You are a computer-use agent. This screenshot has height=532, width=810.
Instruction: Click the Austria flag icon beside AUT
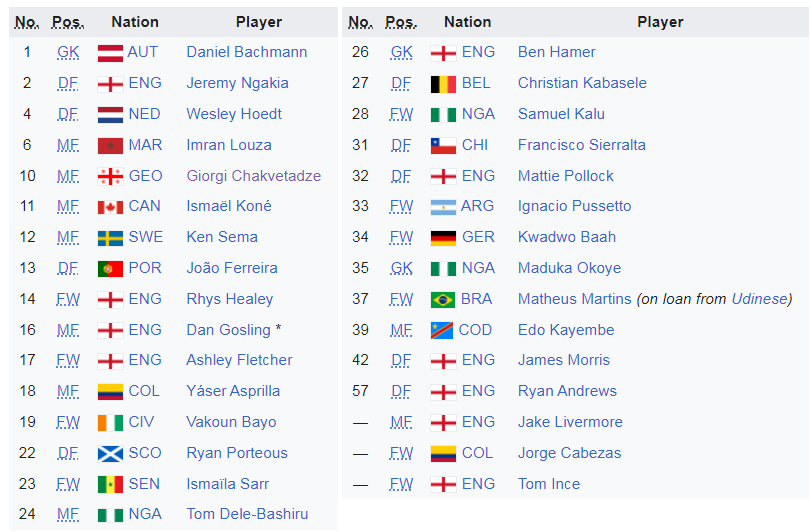tap(110, 52)
